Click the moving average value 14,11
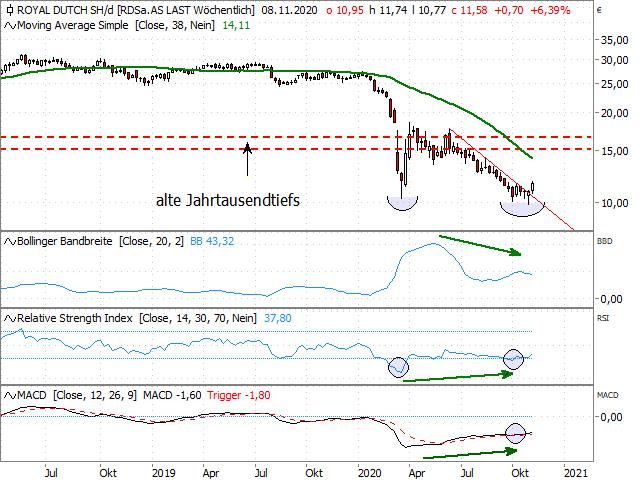Image resolution: width=640 pixels, height=480 pixels. coord(236,25)
